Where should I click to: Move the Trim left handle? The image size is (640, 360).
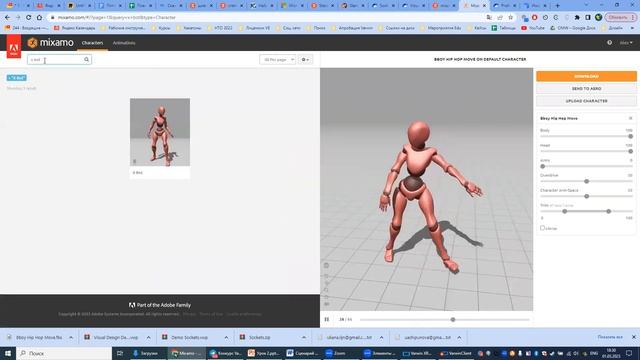click(x=564, y=211)
